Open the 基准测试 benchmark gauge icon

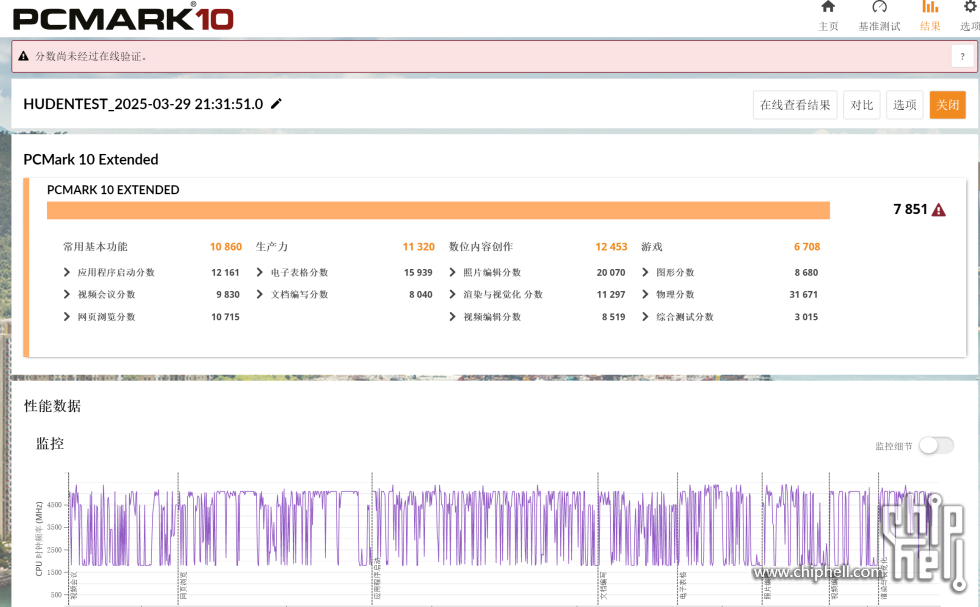pos(879,7)
